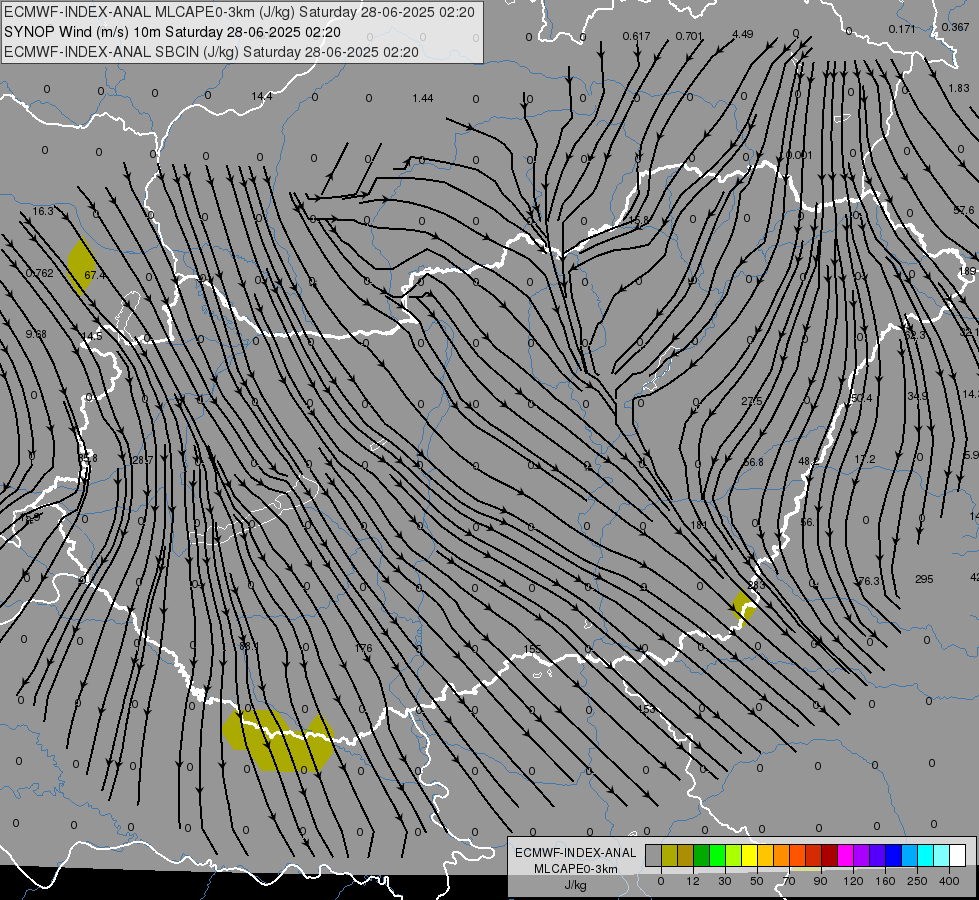Click the map value 0.762
The image size is (979, 900).
39,273
